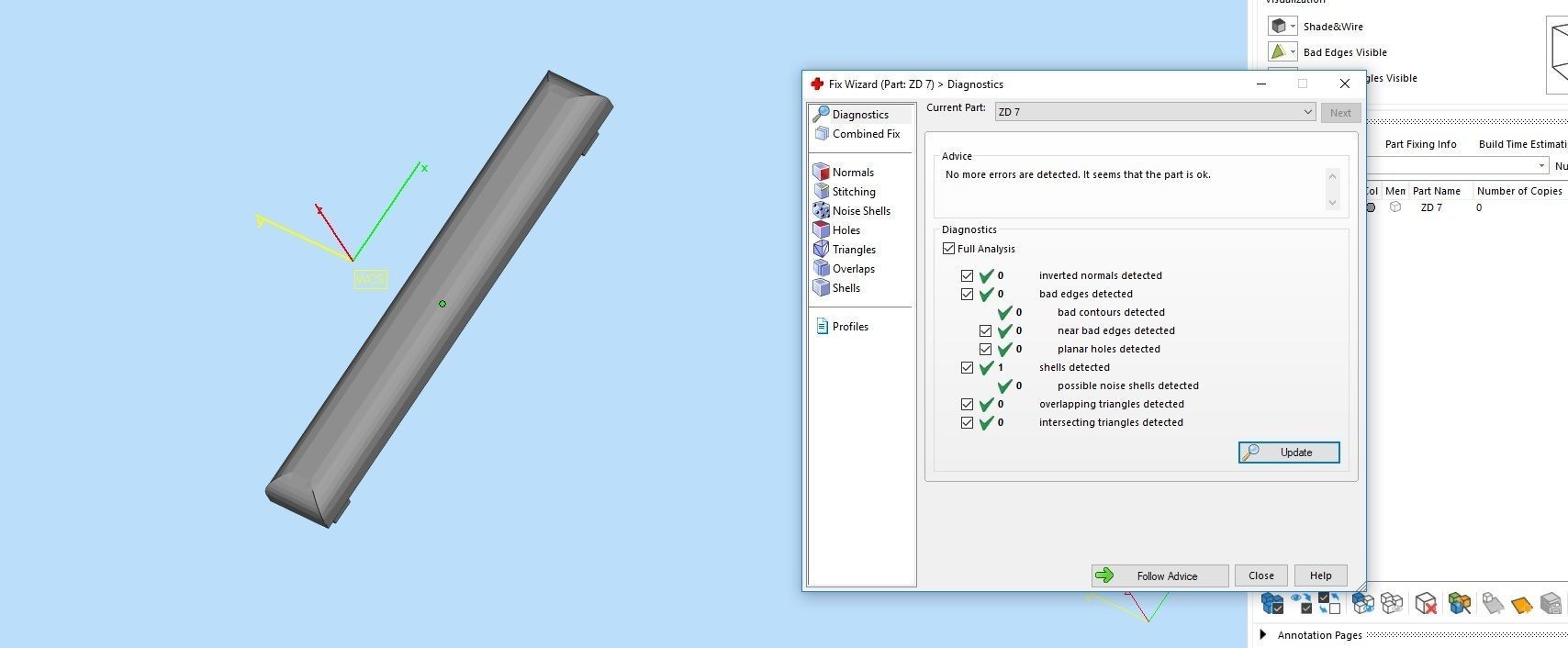The image size is (1568, 648).
Task: Open the Current Part dropdown
Action: pos(1156,112)
